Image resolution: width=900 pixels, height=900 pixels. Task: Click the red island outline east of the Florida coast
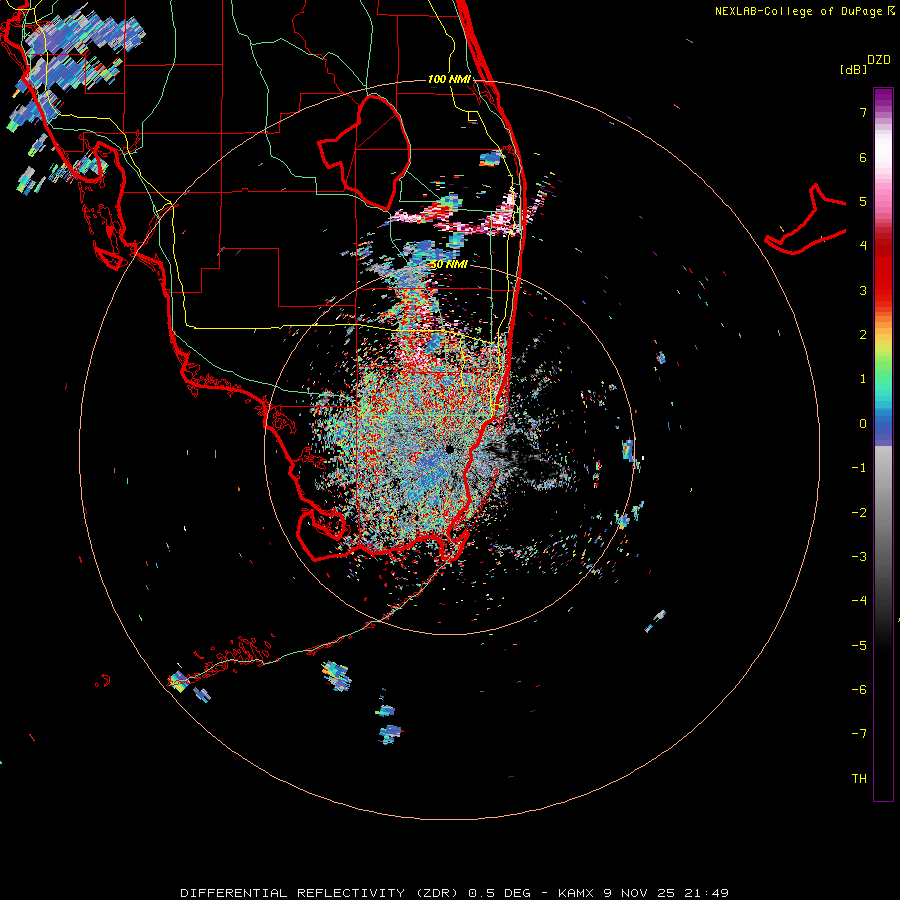click(x=805, y=220)
